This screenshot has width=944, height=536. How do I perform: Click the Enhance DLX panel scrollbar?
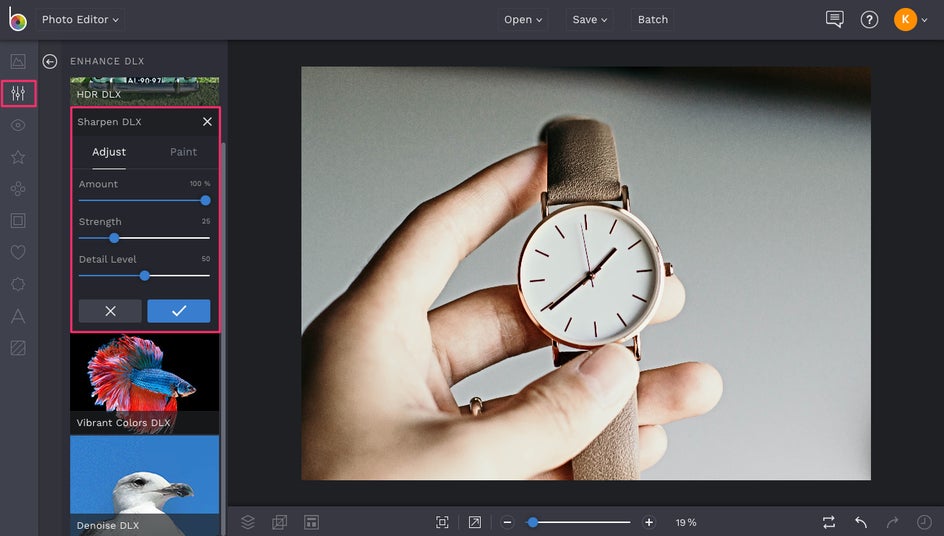(x=224, y=338)
